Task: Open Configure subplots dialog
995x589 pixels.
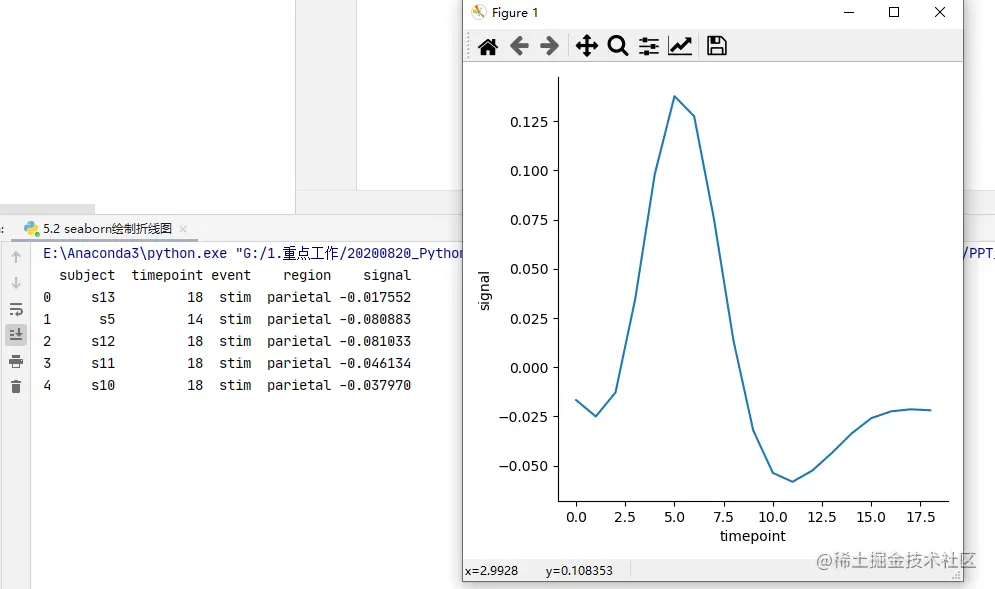Action: (x=649, y=46)
